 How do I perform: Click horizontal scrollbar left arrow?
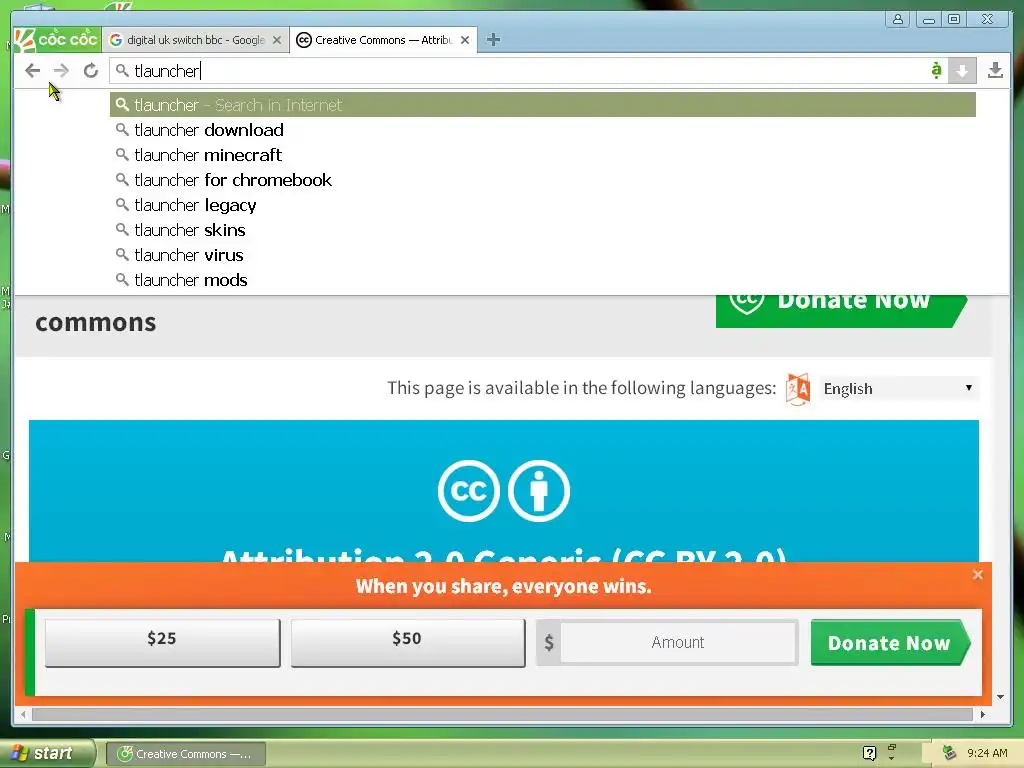[x=23, y=714]
